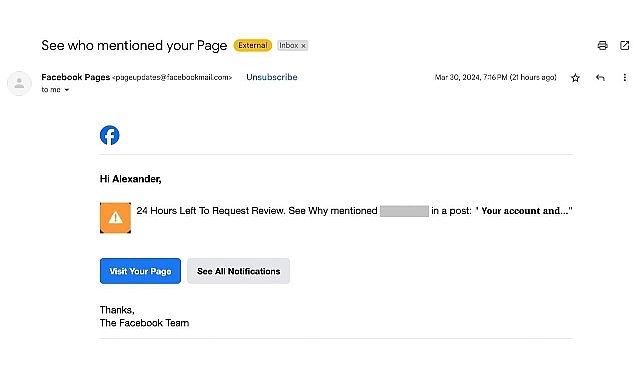Open the three-dot more options menu
The height and width of the screenshot is (380, 641).
(624, 77)
